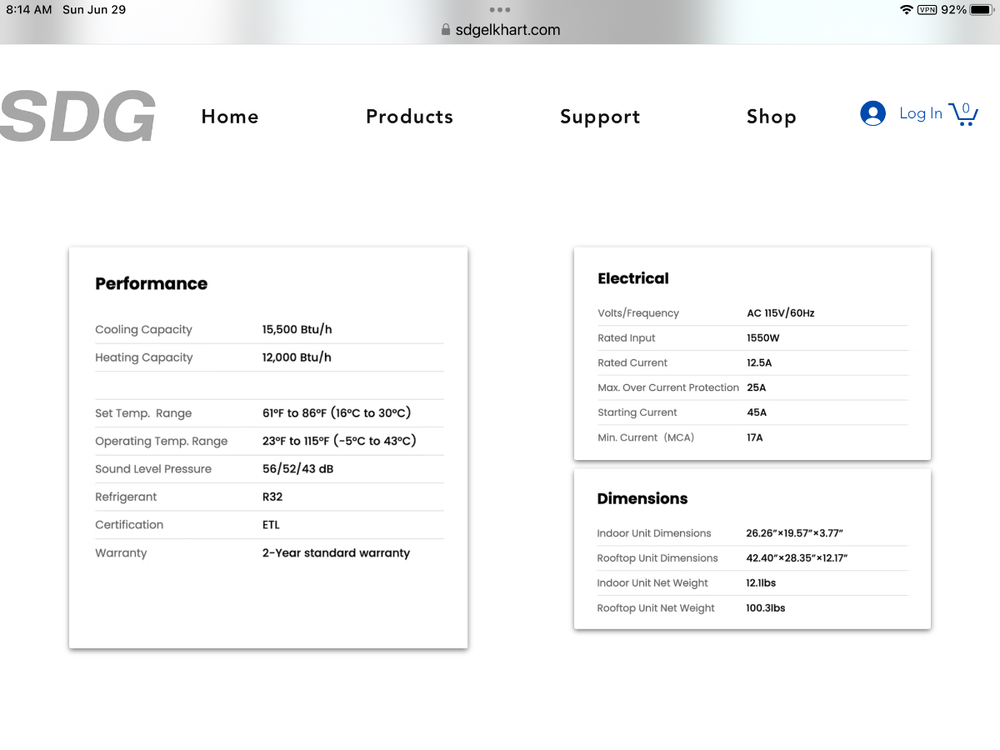This screenshot has width=1000, height=750.
Task: Tap the time display in status bar
Action: (x=29, y=10)
